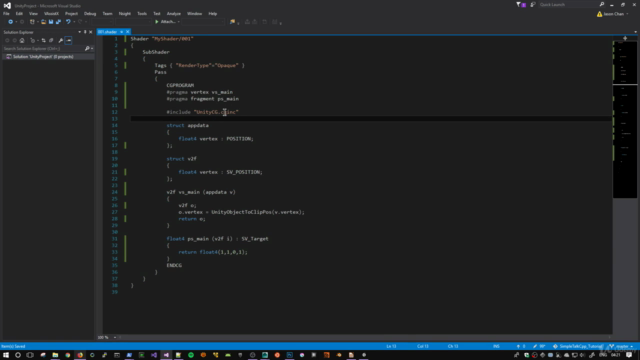The height and width of the screenshot is (360, 640).
Task: Open the View menu
Action: point(33,13)
